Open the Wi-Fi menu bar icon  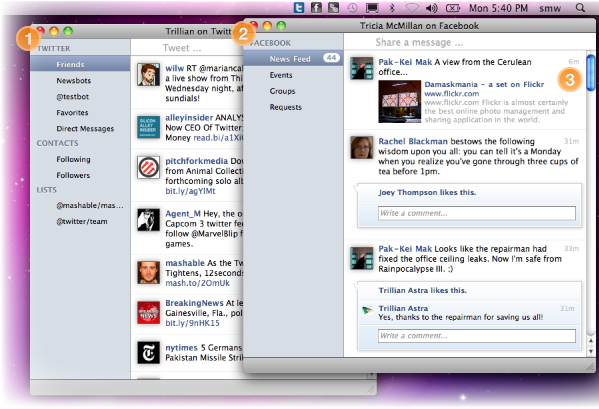pyautogui.click(x=412, y=8)
